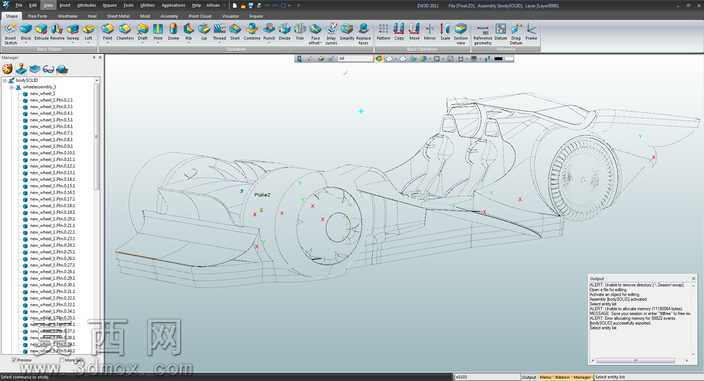
Task: Select the Mirror tool
Action: tap(430, 32)
